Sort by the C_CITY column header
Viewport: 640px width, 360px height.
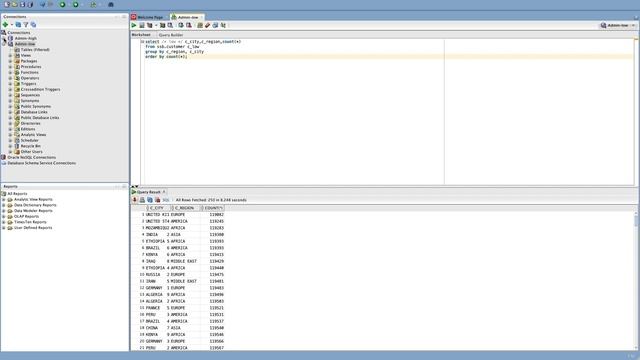click(159, 208)
